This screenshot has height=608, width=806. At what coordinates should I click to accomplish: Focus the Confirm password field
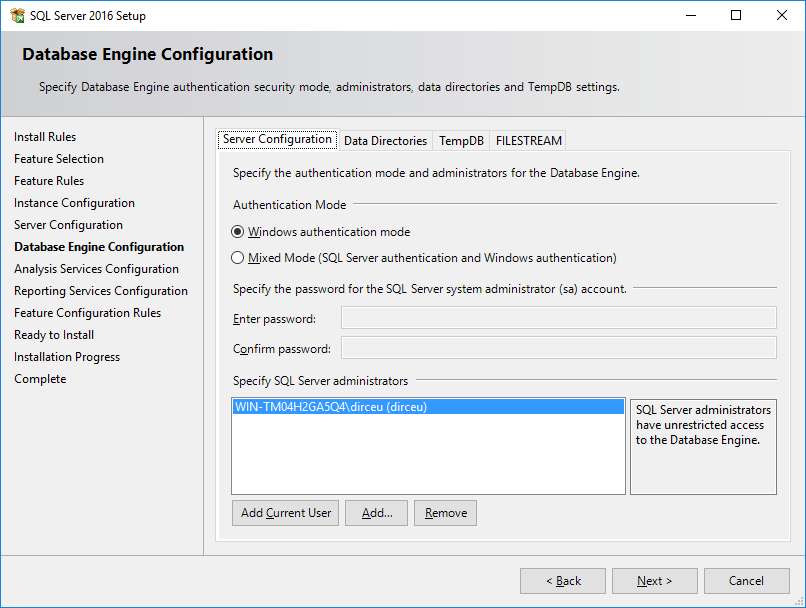(x=559, y=348)
